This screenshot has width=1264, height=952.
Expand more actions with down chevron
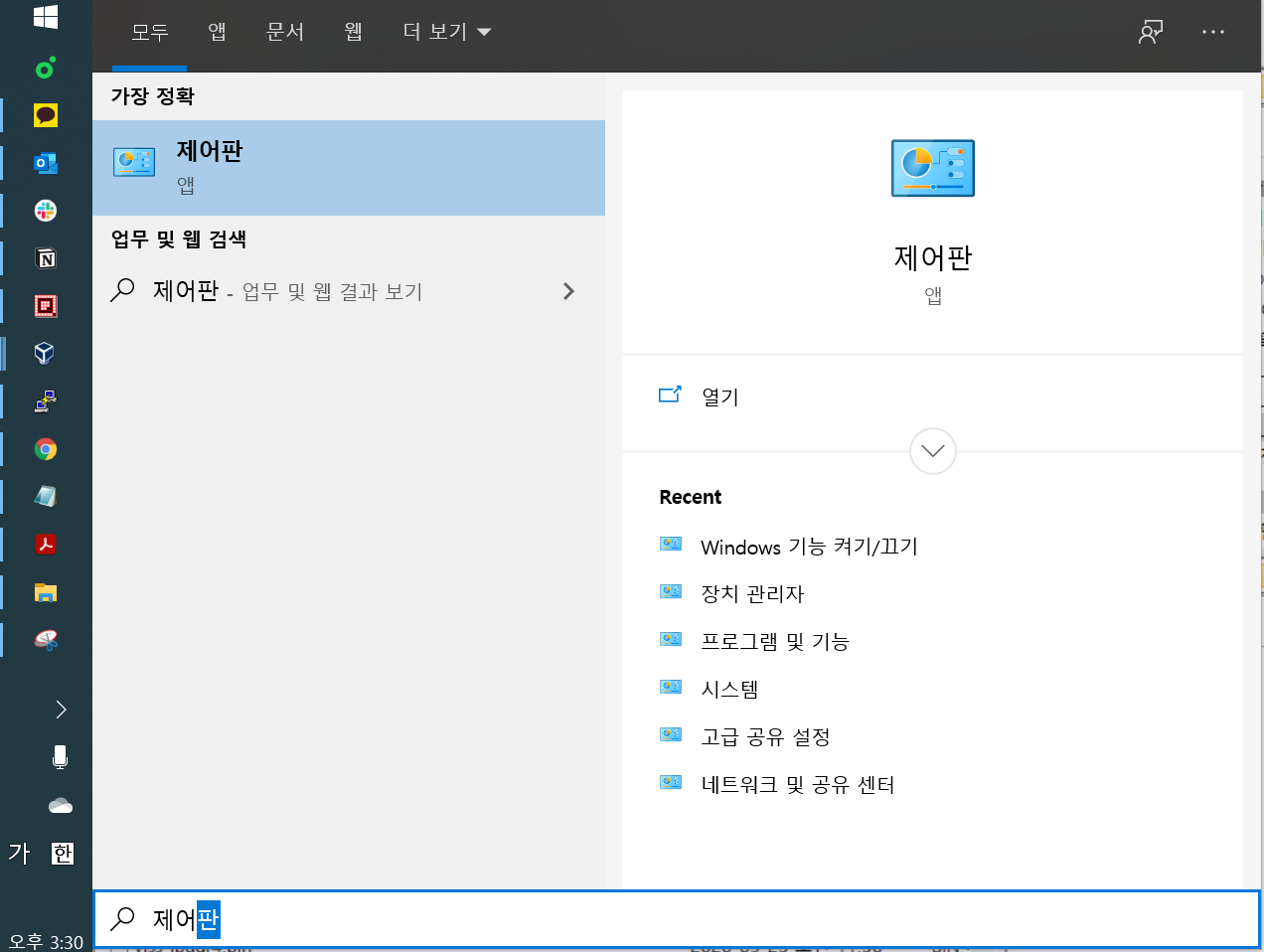[x=933, y=451]
